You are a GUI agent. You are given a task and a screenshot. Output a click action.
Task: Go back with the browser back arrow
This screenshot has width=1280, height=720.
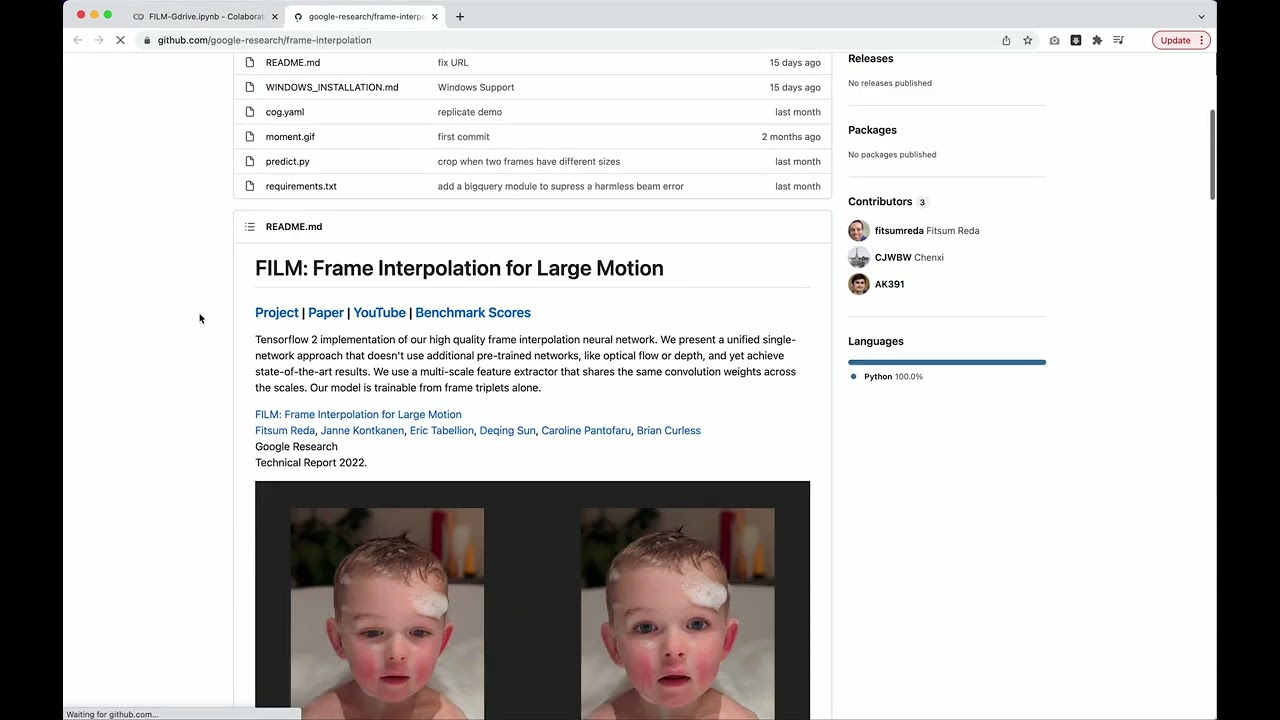[78, 40]
